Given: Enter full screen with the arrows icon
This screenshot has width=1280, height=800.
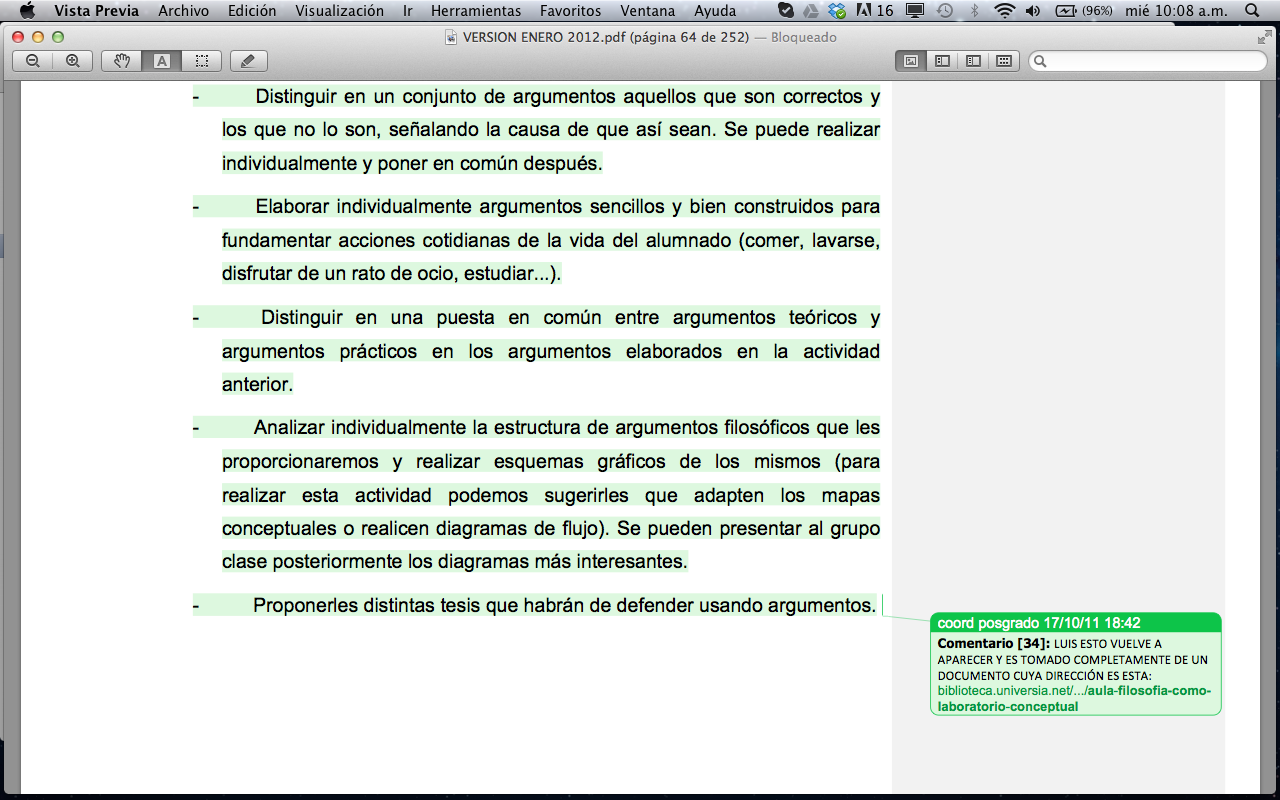Looking at the screenshot, I should (x=1264, y=37).
